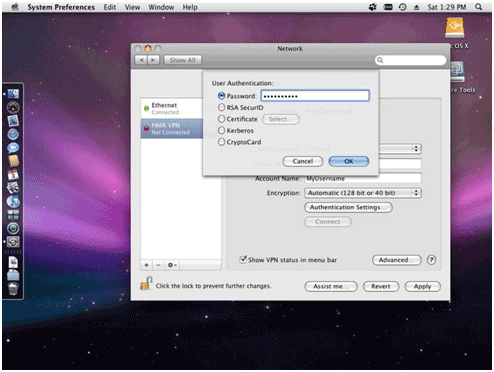
Task: Open Finder from the Dock
Action: coord(13,94)
